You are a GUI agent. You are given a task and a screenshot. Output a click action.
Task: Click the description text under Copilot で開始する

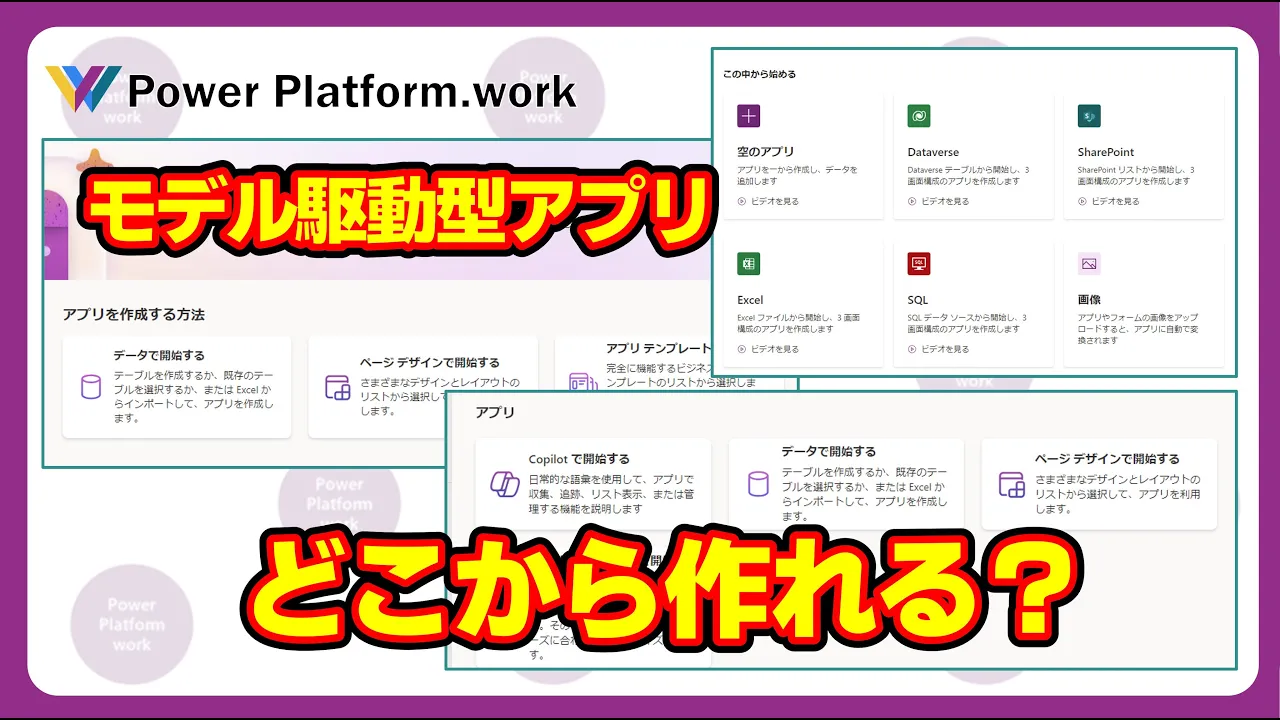[x=611, y=494]
